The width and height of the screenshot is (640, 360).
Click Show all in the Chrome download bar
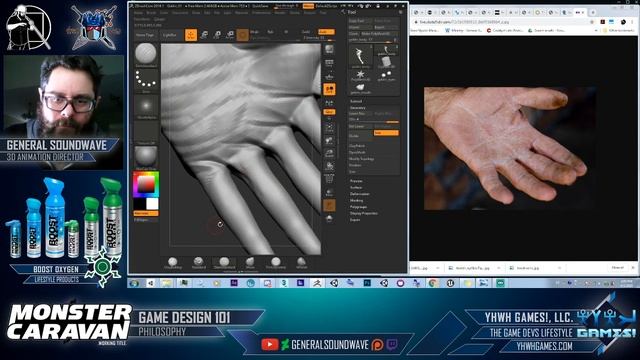(x=617, y=268)
